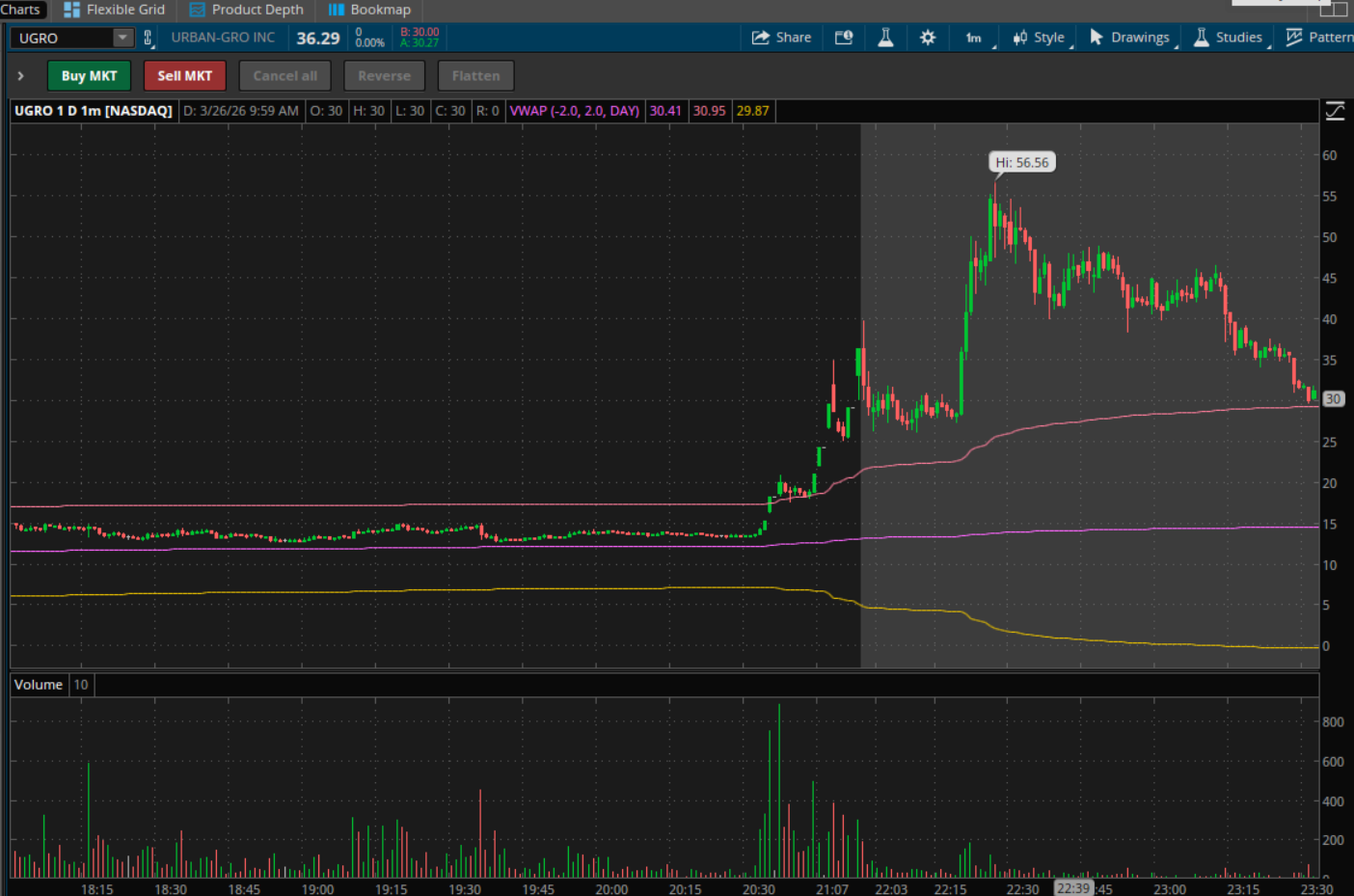The width and height of the screenshot is (1354, 896).
Task: Click the D: 3/26/26 9:59 AM date readout
Action: 241,111
